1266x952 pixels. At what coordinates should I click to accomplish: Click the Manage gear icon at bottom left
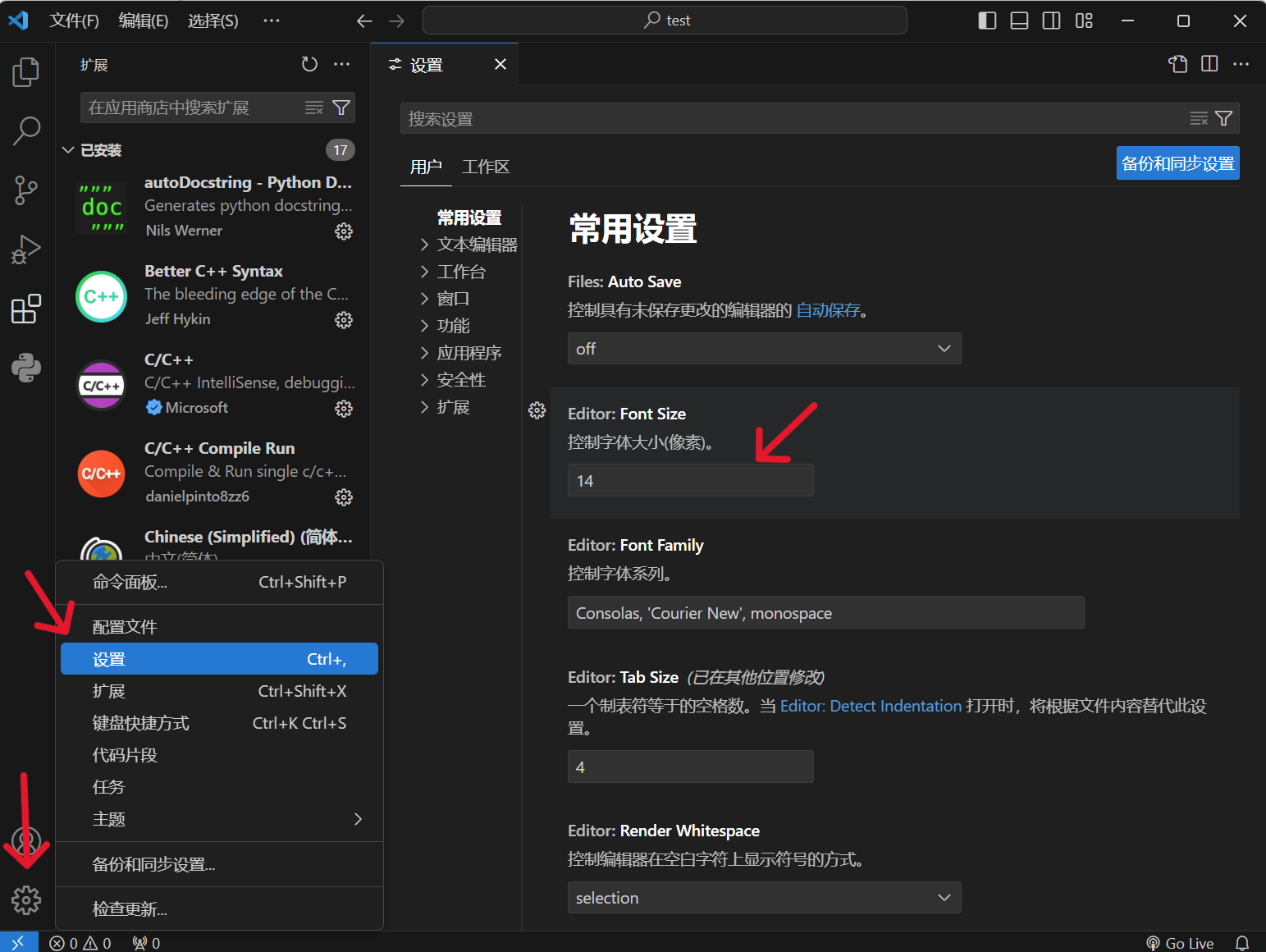(26, 900)
